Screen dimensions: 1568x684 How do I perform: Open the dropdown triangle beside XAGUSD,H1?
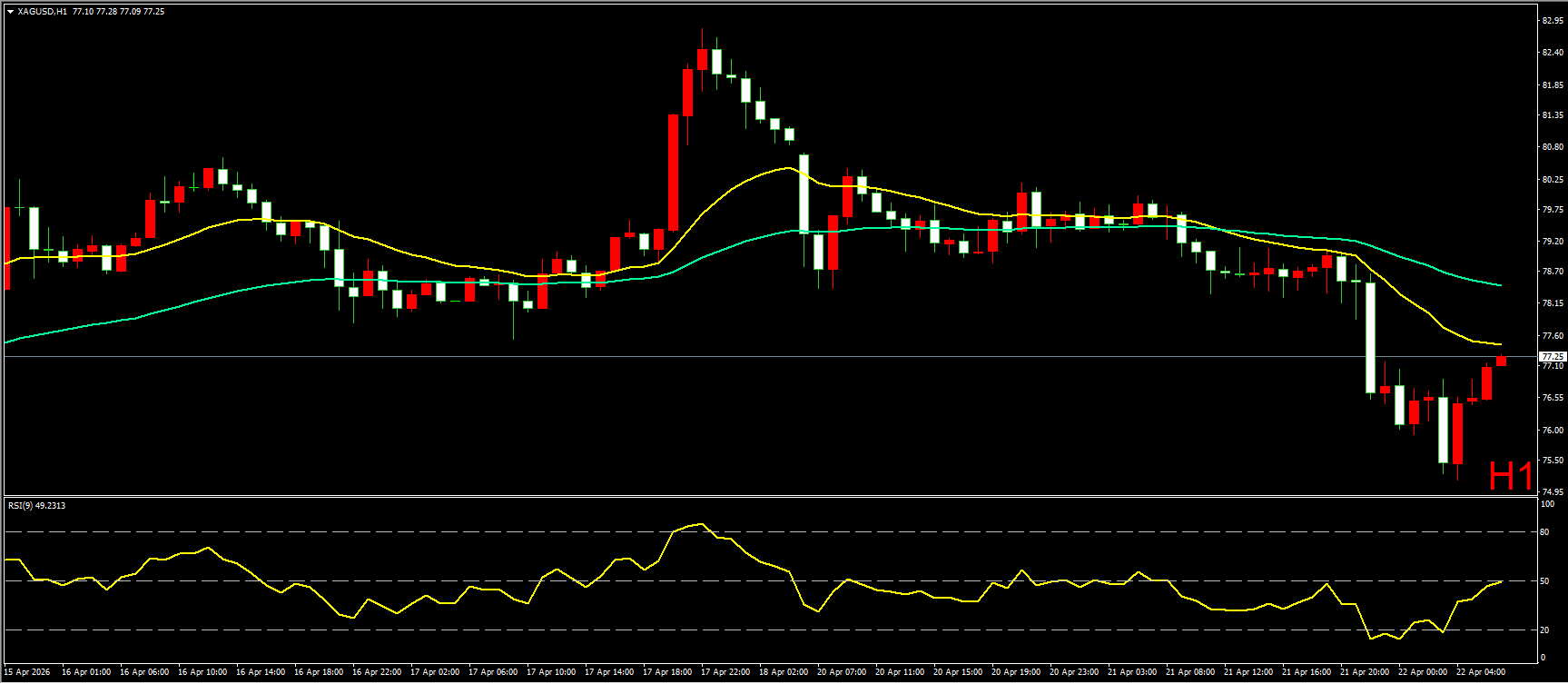pyautogui.click(x=10, y=12)
